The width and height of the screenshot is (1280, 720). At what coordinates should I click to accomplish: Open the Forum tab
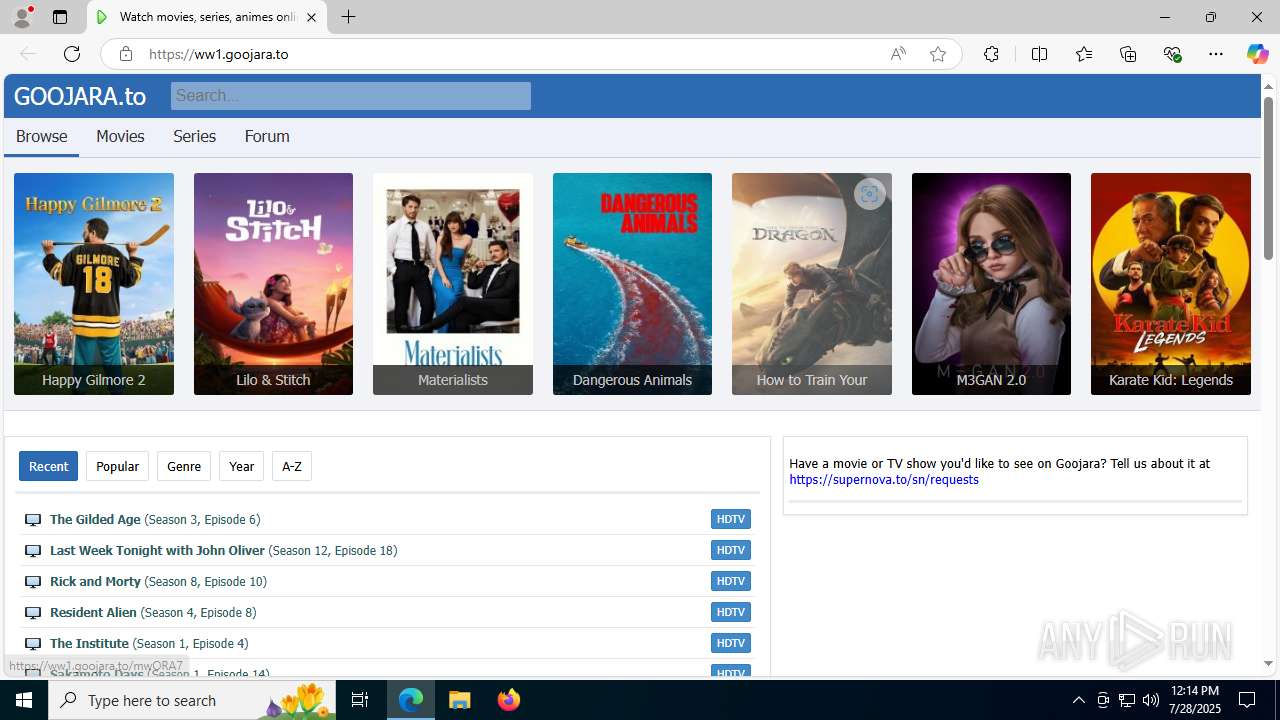[267, 136]
